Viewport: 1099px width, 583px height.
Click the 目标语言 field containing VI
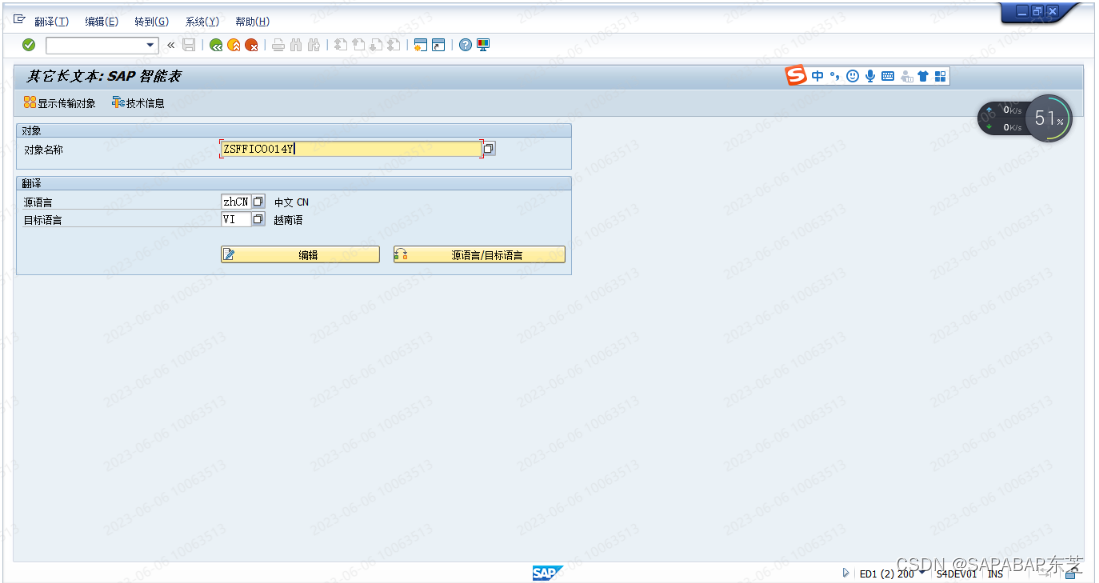pyautogui.click(x=236, y=219)
